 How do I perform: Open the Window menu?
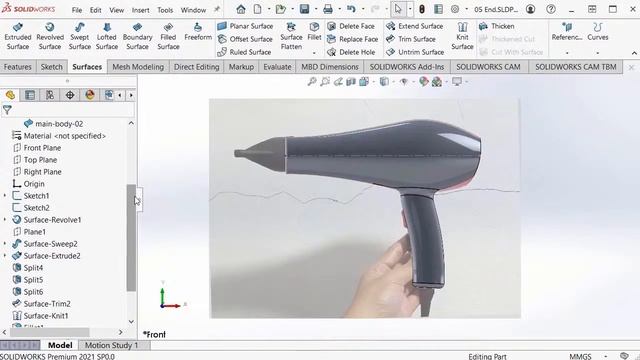pos(193,10)
